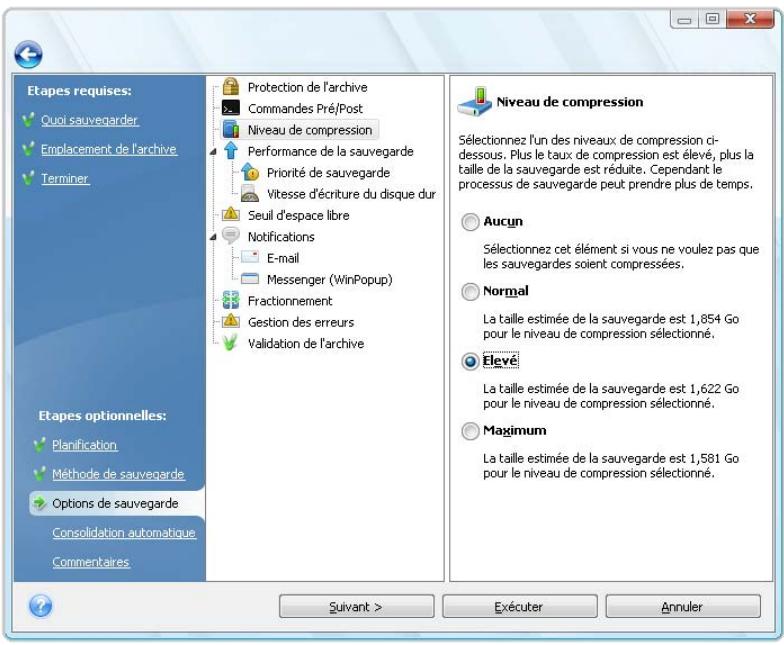This screenshot has height=645, width=784.
Task: Click the Validation de l'archive checkmark icon
Action: pos(230,342)
